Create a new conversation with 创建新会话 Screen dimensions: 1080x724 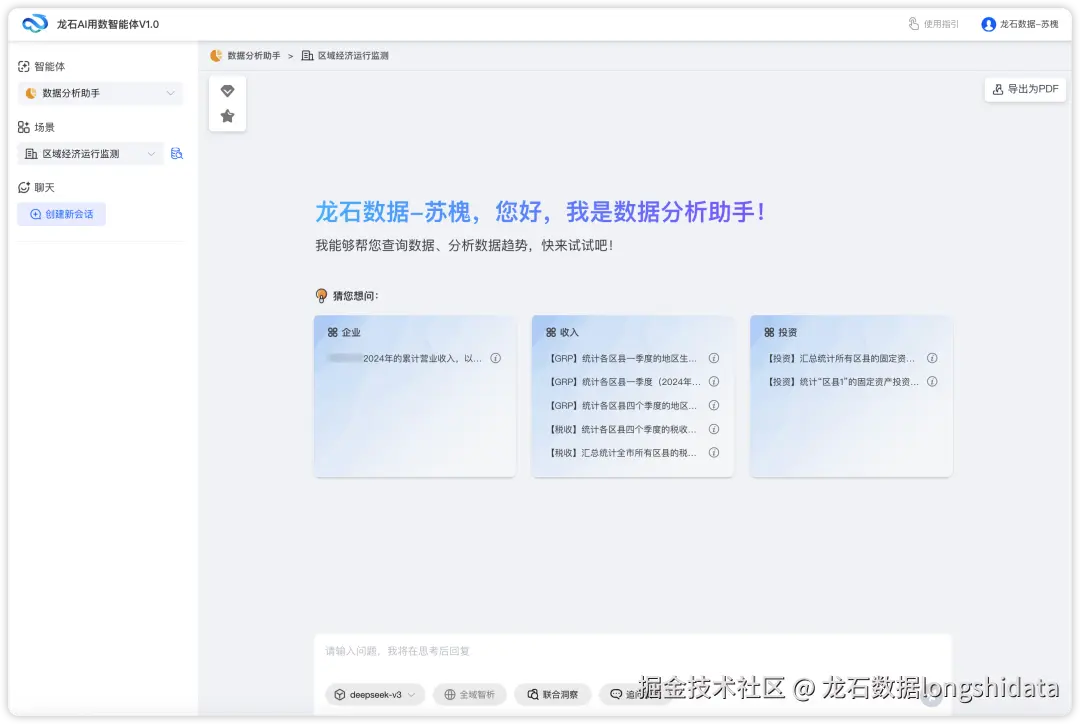tap(61, 214)
